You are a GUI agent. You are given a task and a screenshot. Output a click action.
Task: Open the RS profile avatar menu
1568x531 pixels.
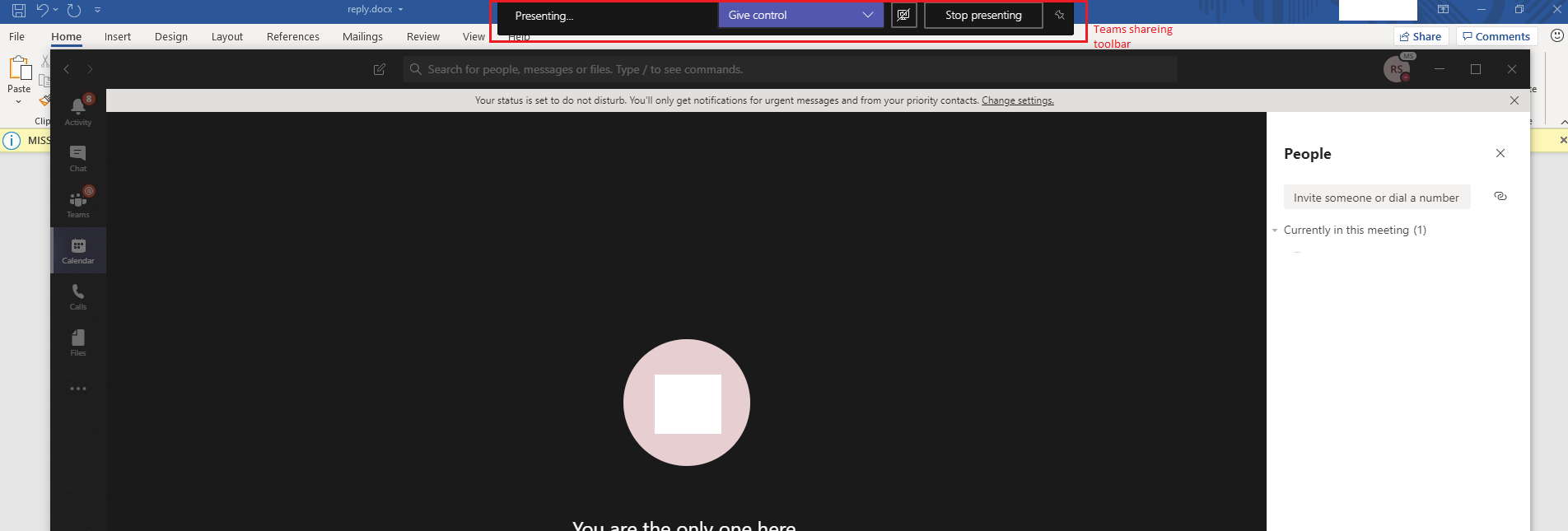click(1397, 69)
